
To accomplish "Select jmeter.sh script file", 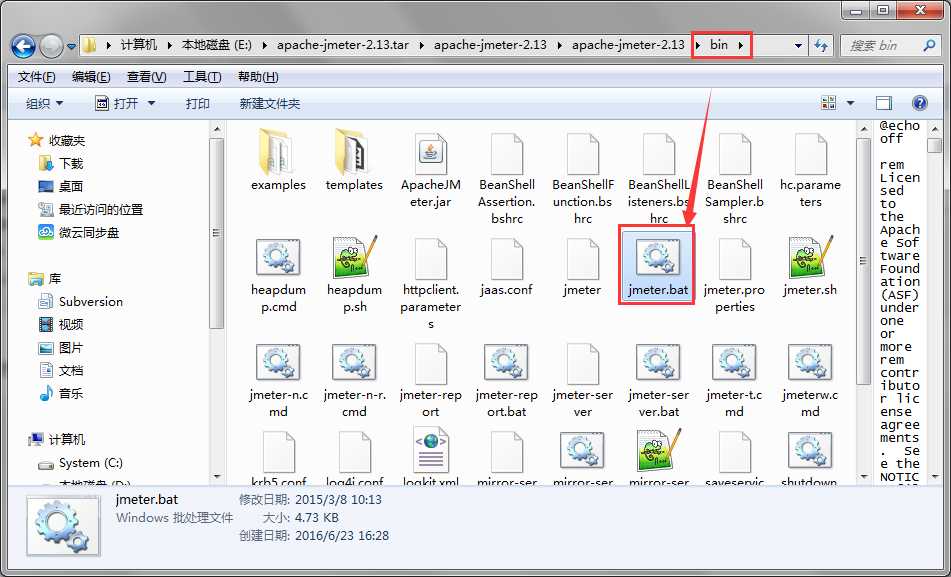I will 810,267.
